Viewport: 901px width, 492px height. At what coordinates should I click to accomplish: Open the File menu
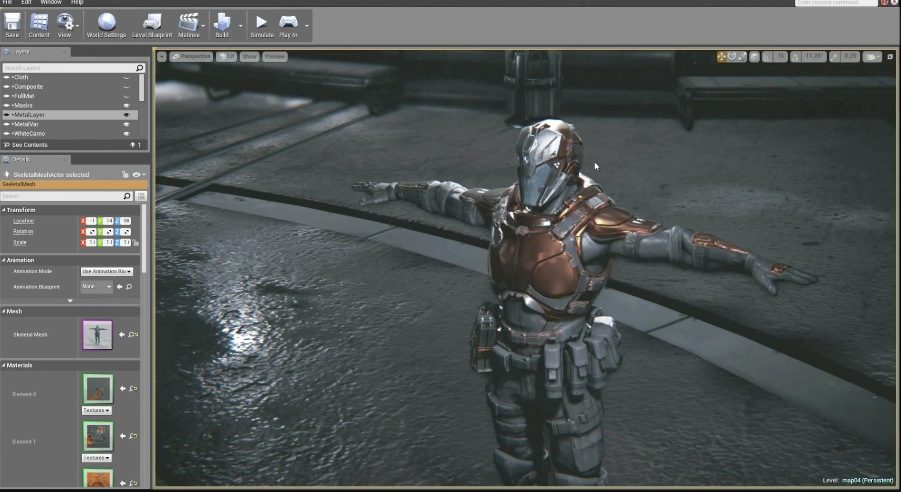(7, 2)
